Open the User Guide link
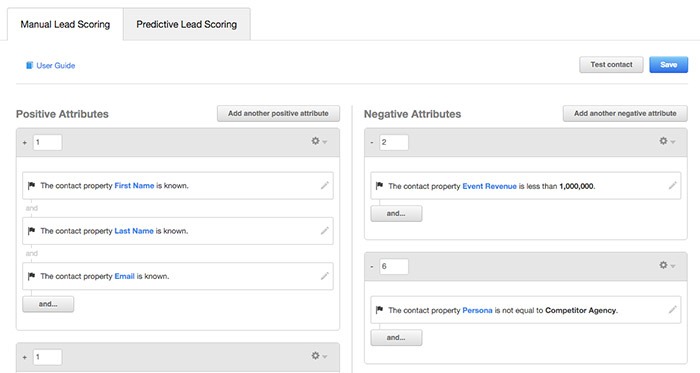The height and width of the screenshot is (373, 700). (55, 66)
